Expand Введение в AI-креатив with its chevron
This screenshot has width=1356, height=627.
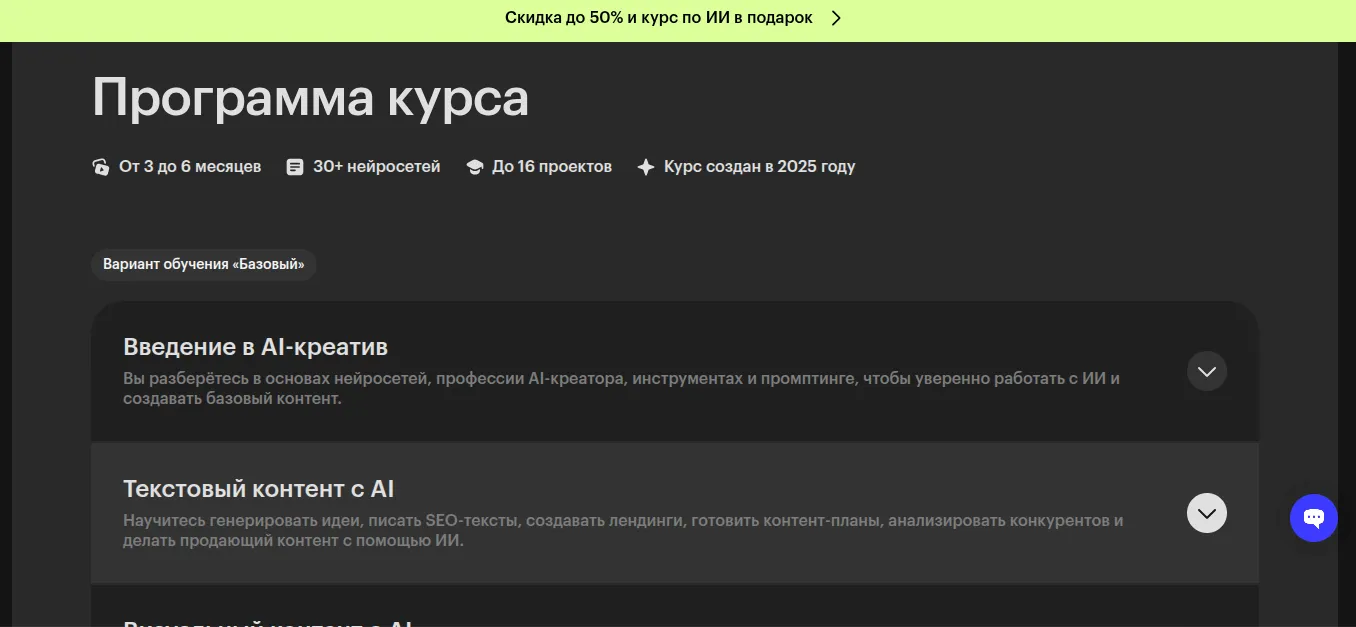1207,371
